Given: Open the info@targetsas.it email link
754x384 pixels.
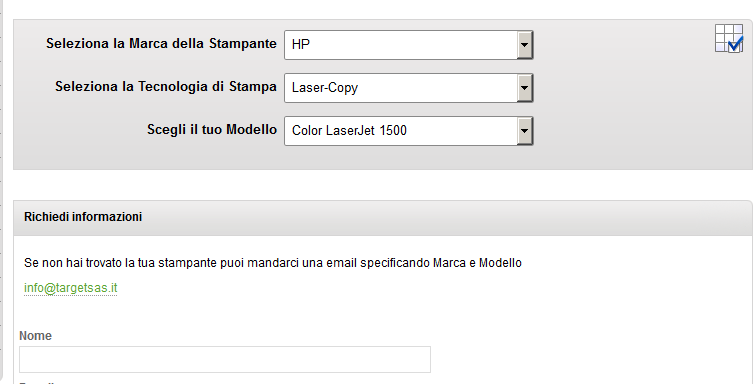Looking at the screenshot, I should point(71,288).
